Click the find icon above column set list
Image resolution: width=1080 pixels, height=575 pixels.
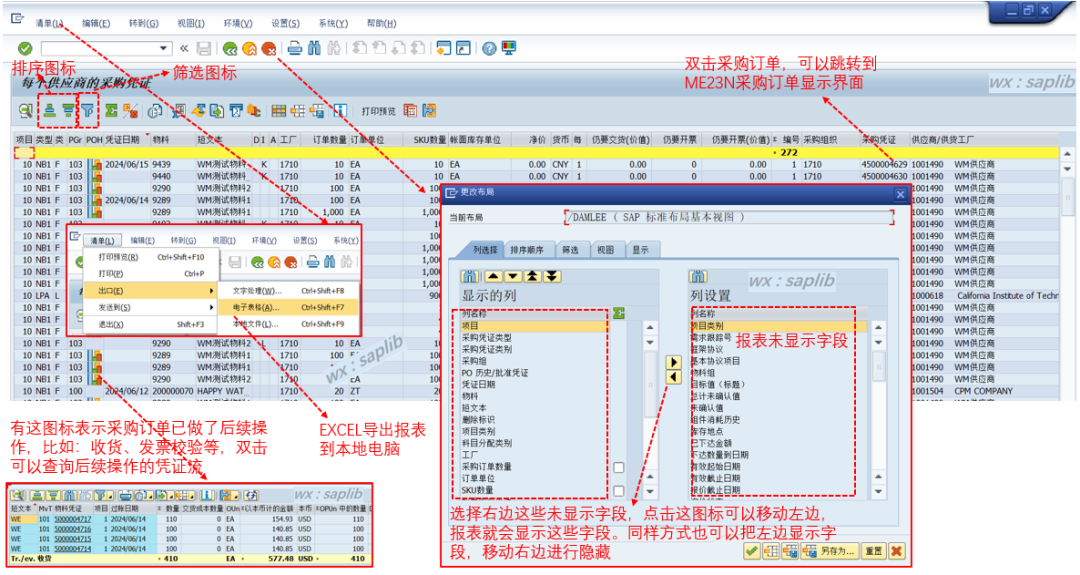[x=698, y=276]
